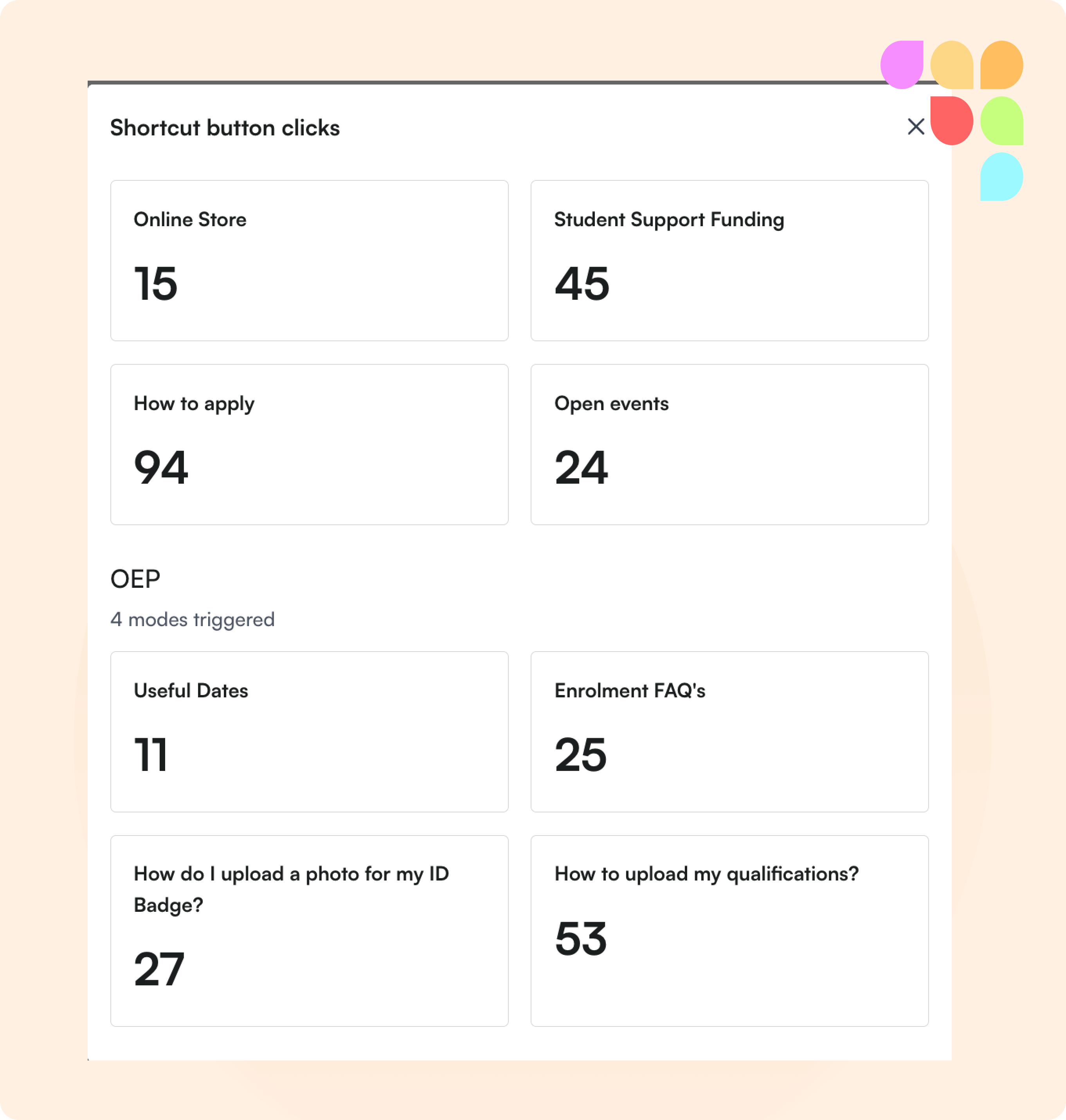Select the ID Badge photo upload card

tap(309, 930)
